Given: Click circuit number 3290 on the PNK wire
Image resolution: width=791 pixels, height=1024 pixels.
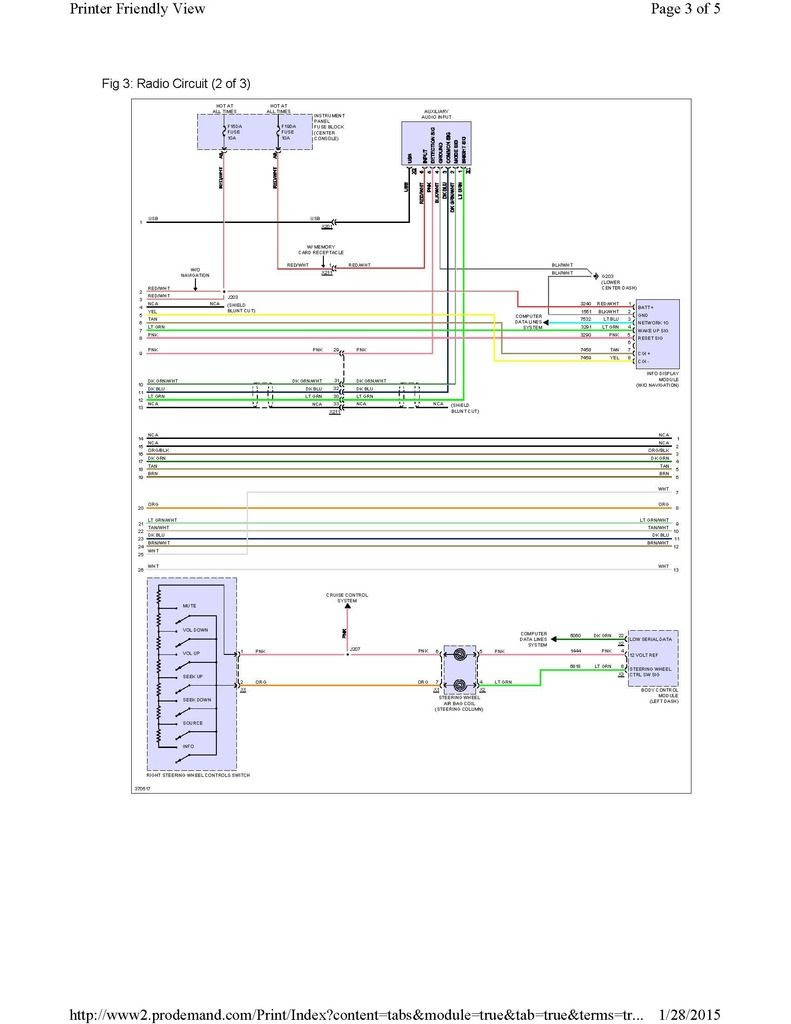Looking at the screenshot, I should [586, 335].
